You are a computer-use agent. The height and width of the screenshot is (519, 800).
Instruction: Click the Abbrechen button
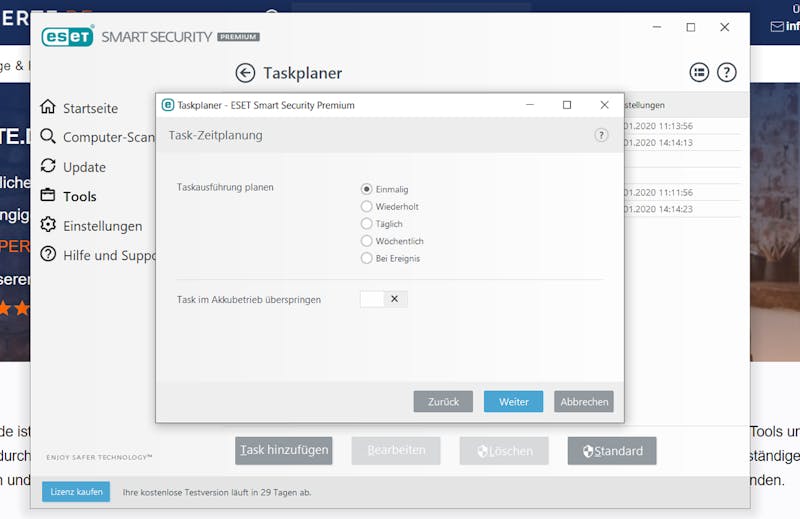(x=584, y=402)
